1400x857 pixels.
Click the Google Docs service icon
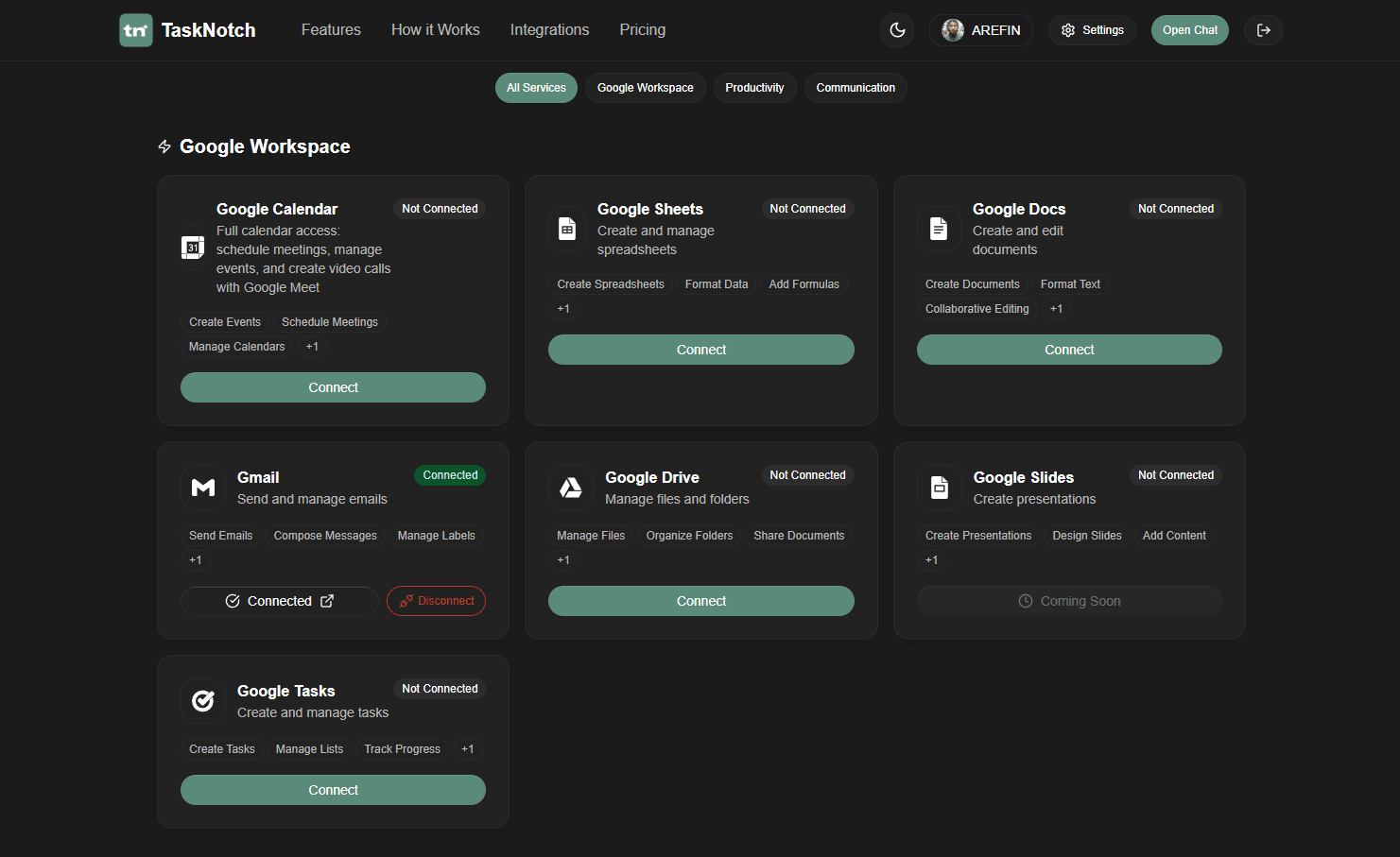click(x=939, y=229)
